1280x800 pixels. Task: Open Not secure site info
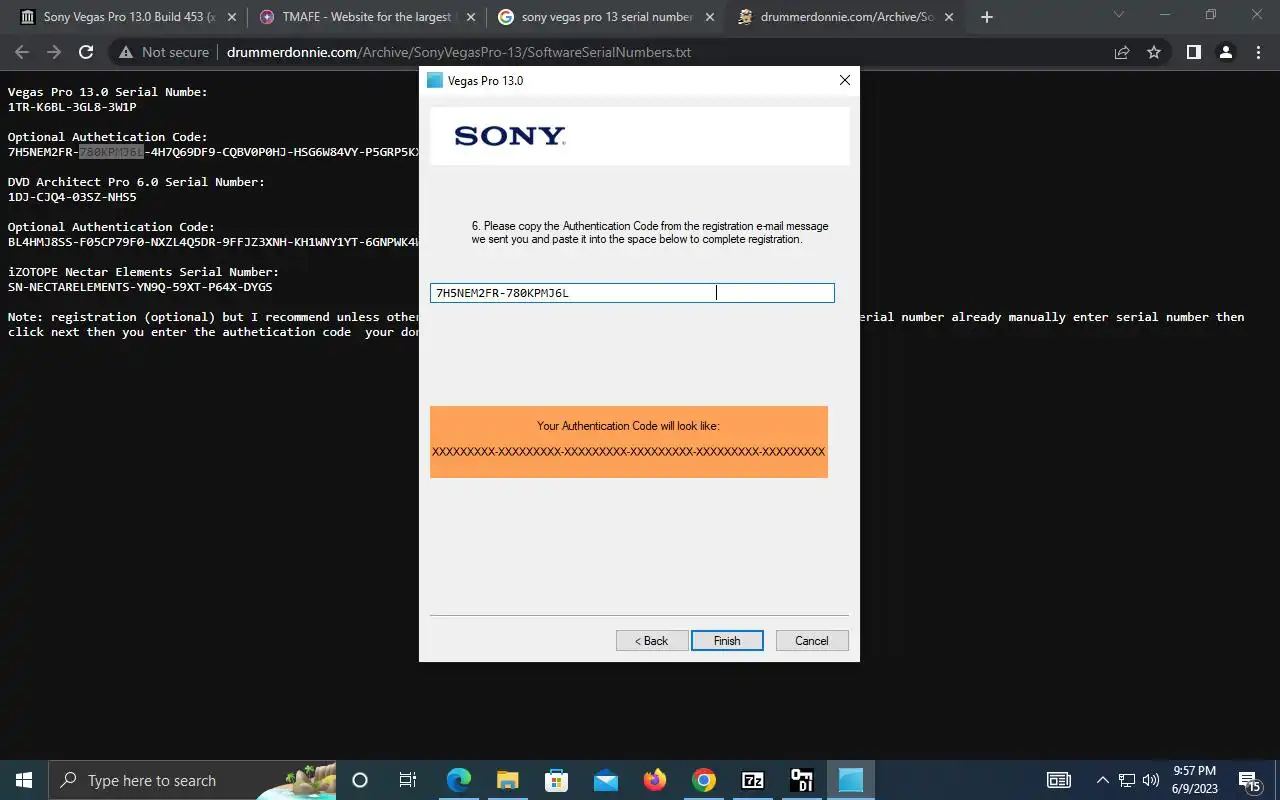pyautogui.click(x=164, y=52)
